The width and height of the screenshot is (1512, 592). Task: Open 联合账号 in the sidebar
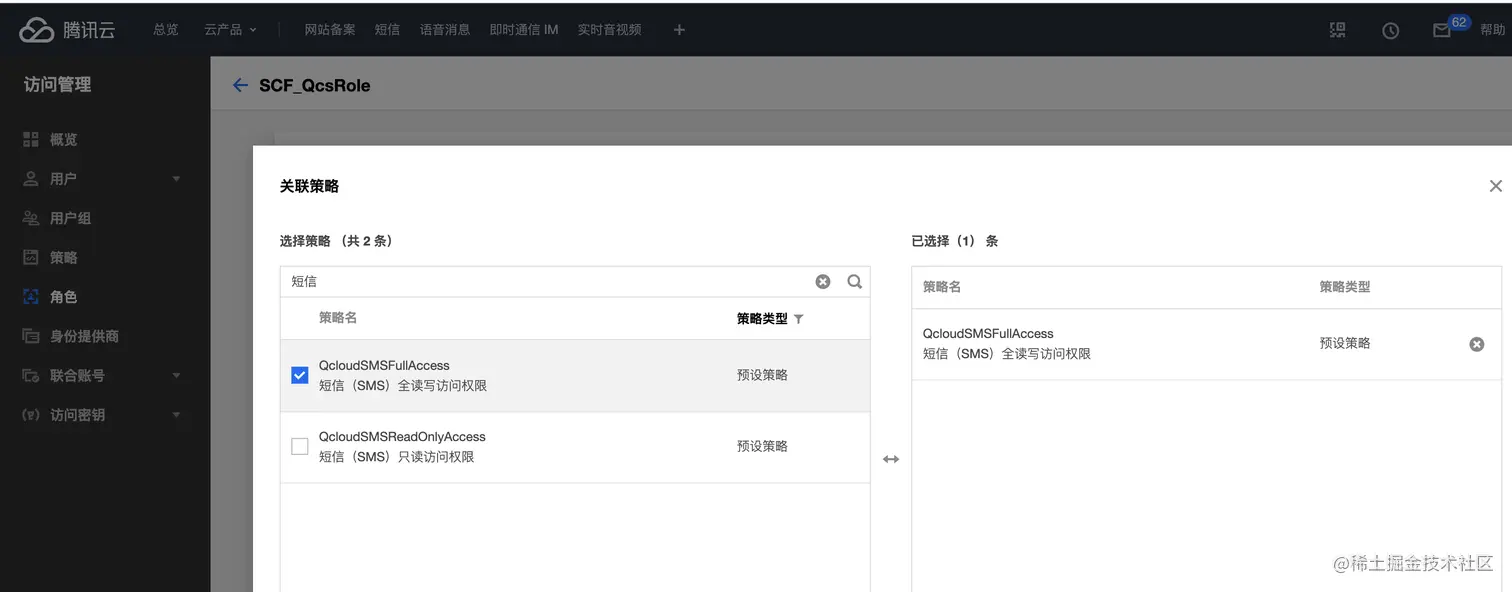pyautogui.click(x=78, y=376)
